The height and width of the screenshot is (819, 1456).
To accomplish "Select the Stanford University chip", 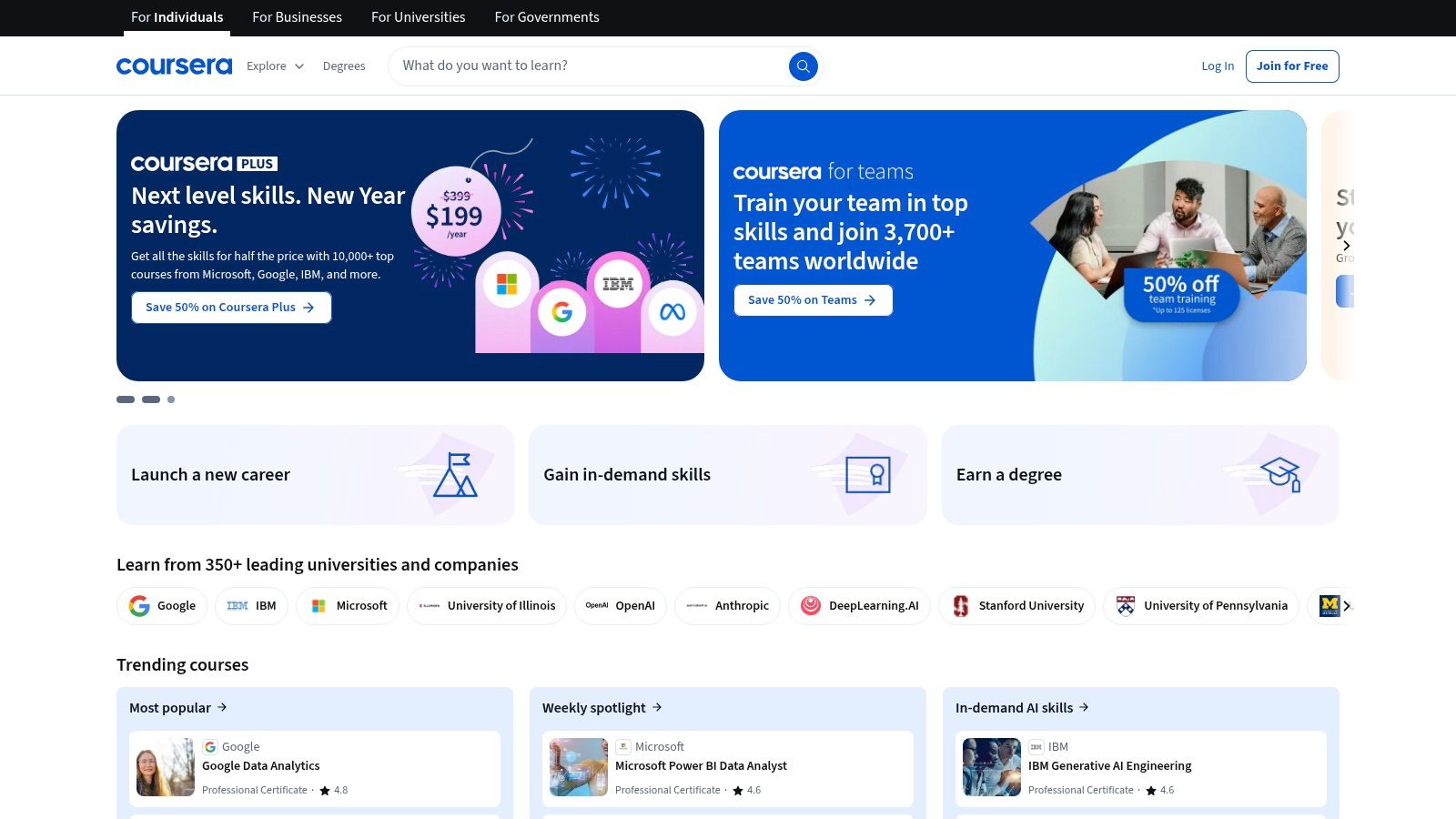I will [x=1016, y=606].
